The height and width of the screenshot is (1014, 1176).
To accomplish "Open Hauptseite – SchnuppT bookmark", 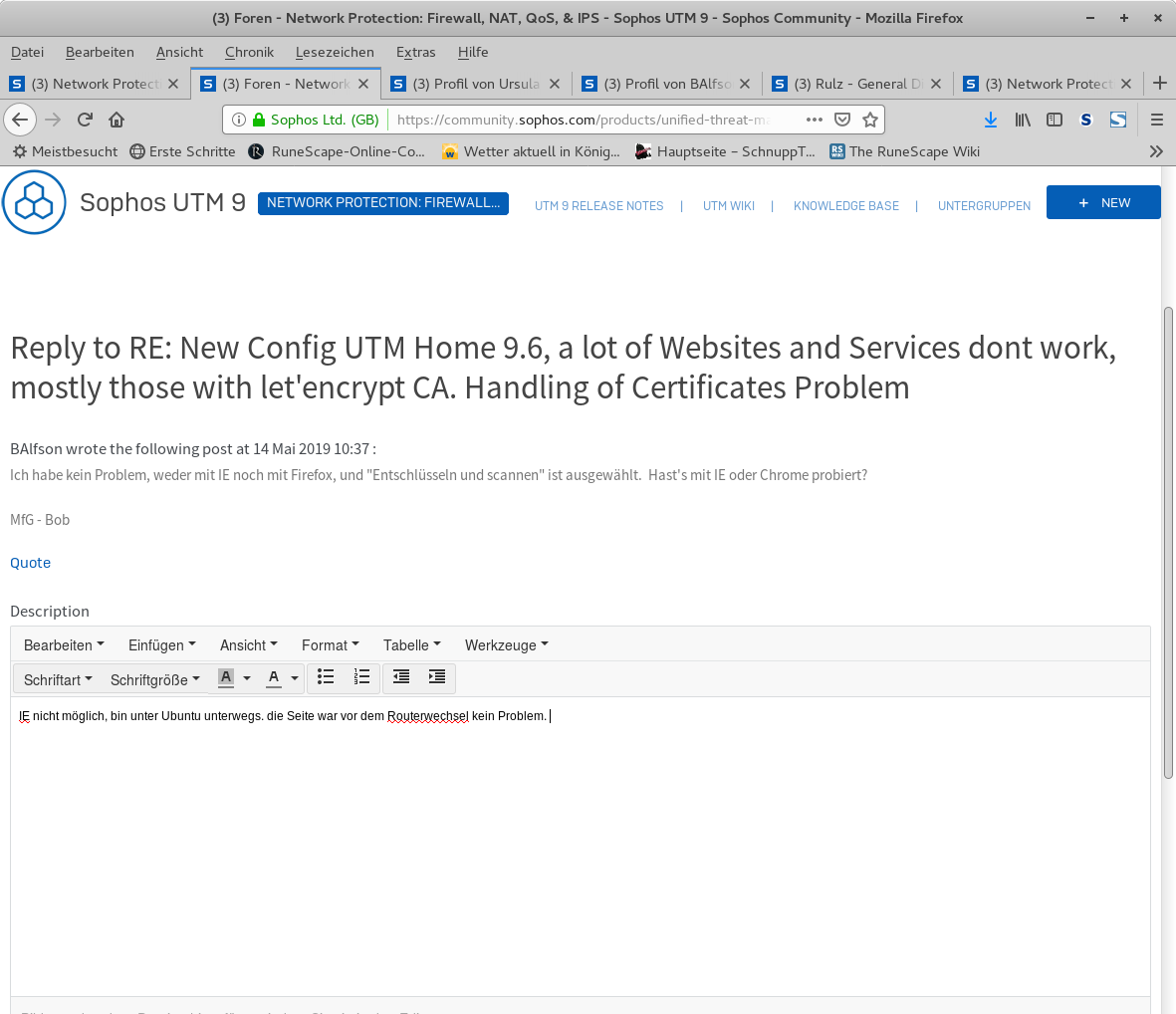I will click(725, 151).
